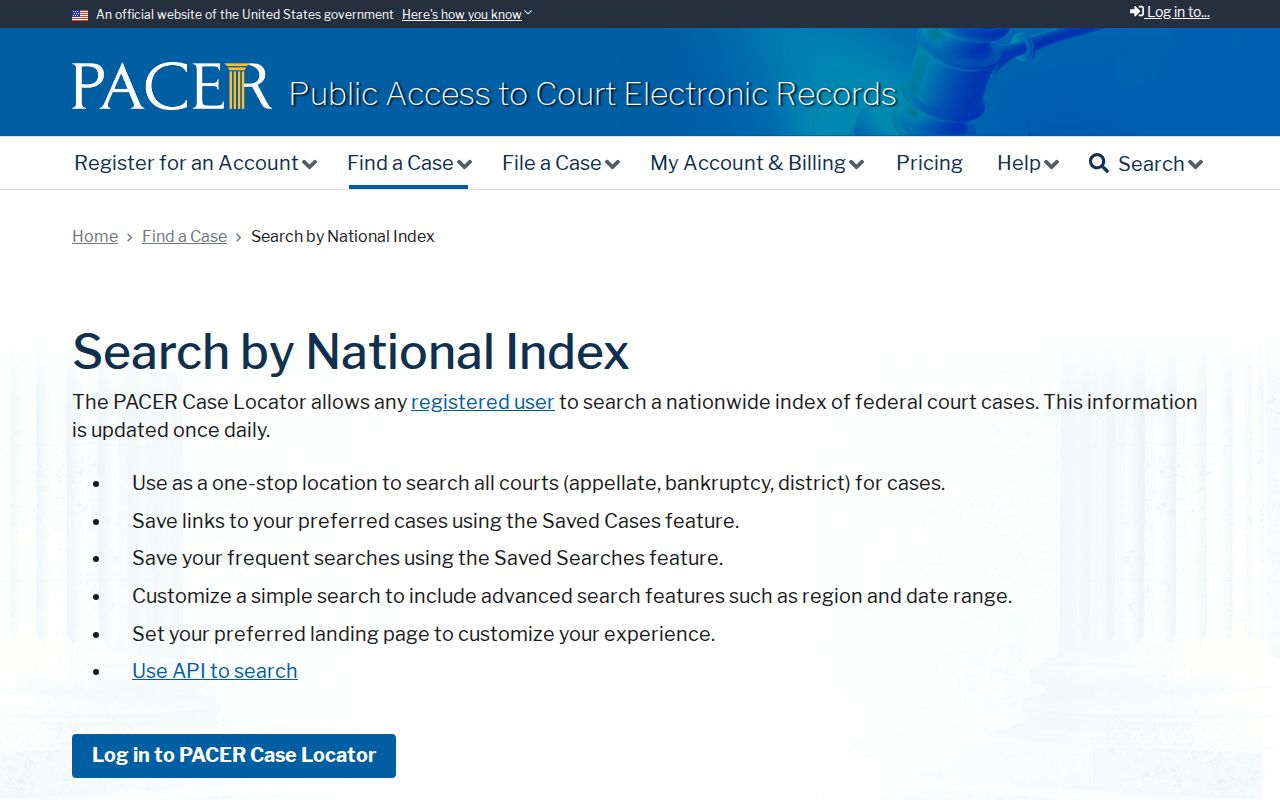
Task: Click the search magnifier icon
Action: 1098,163
